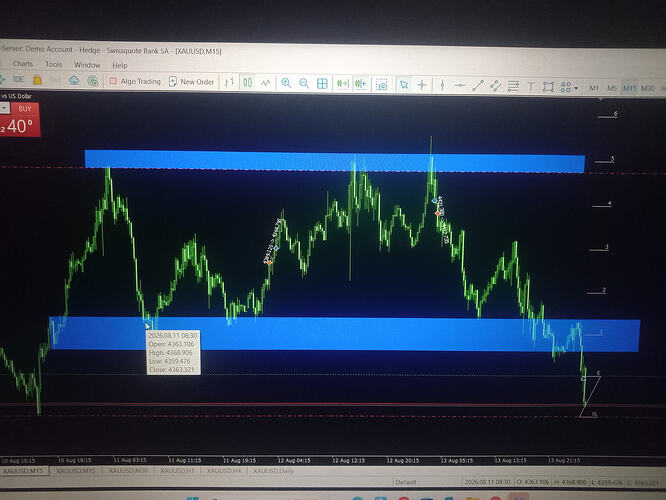Select the upper blue resistance rectangle
The height and width of the screenshot is (500, 666).
click(335, 161)
